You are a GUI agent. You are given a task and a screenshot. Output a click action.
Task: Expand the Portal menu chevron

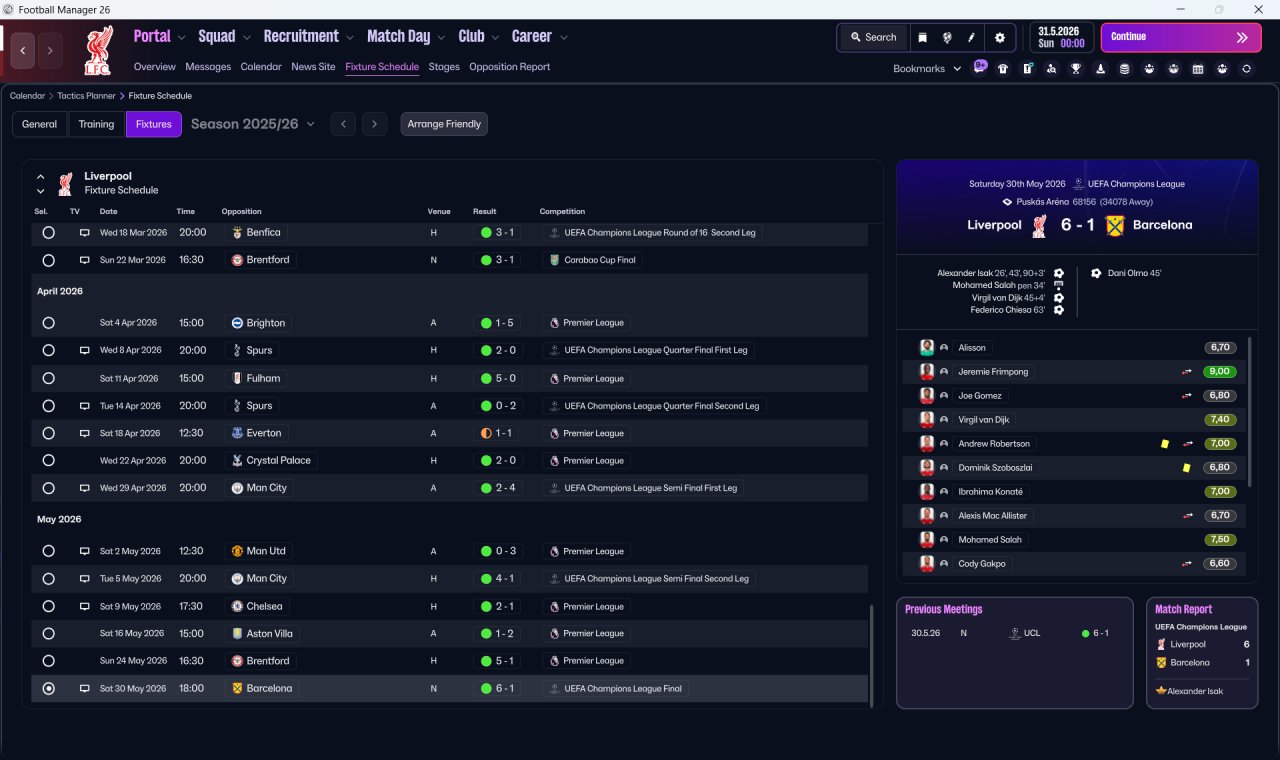pyautogui.click(x=181, y=38)
